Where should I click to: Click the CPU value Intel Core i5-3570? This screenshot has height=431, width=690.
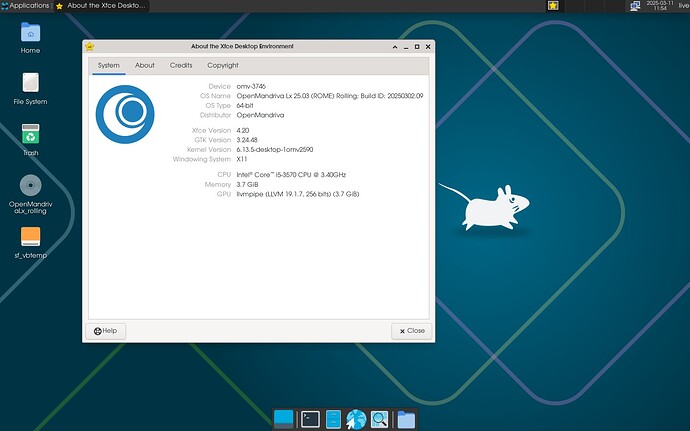pos(291,175)
